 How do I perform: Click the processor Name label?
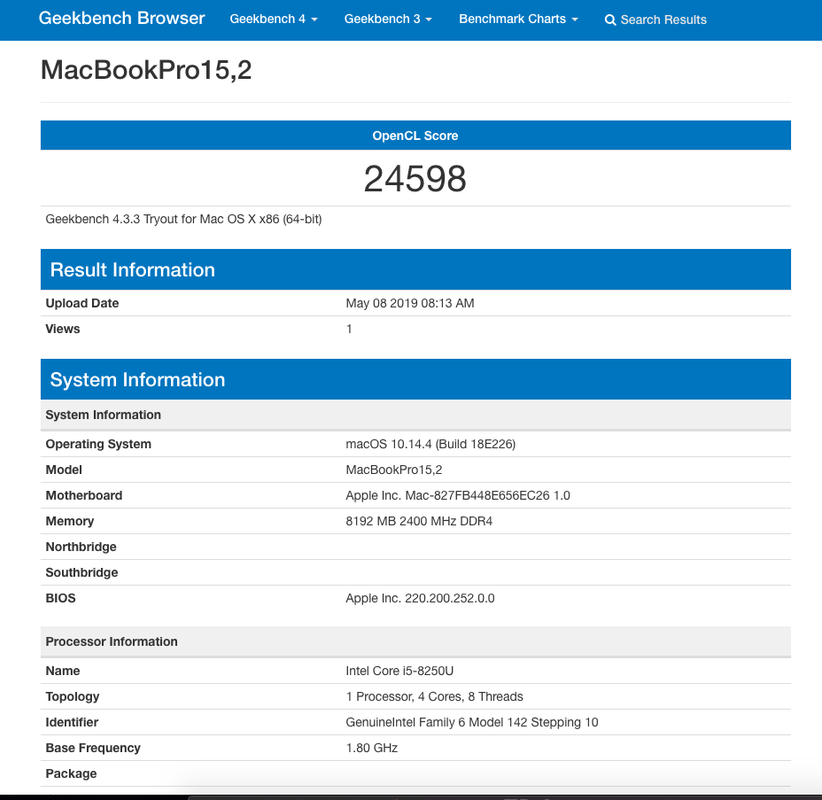click(63, 671)
